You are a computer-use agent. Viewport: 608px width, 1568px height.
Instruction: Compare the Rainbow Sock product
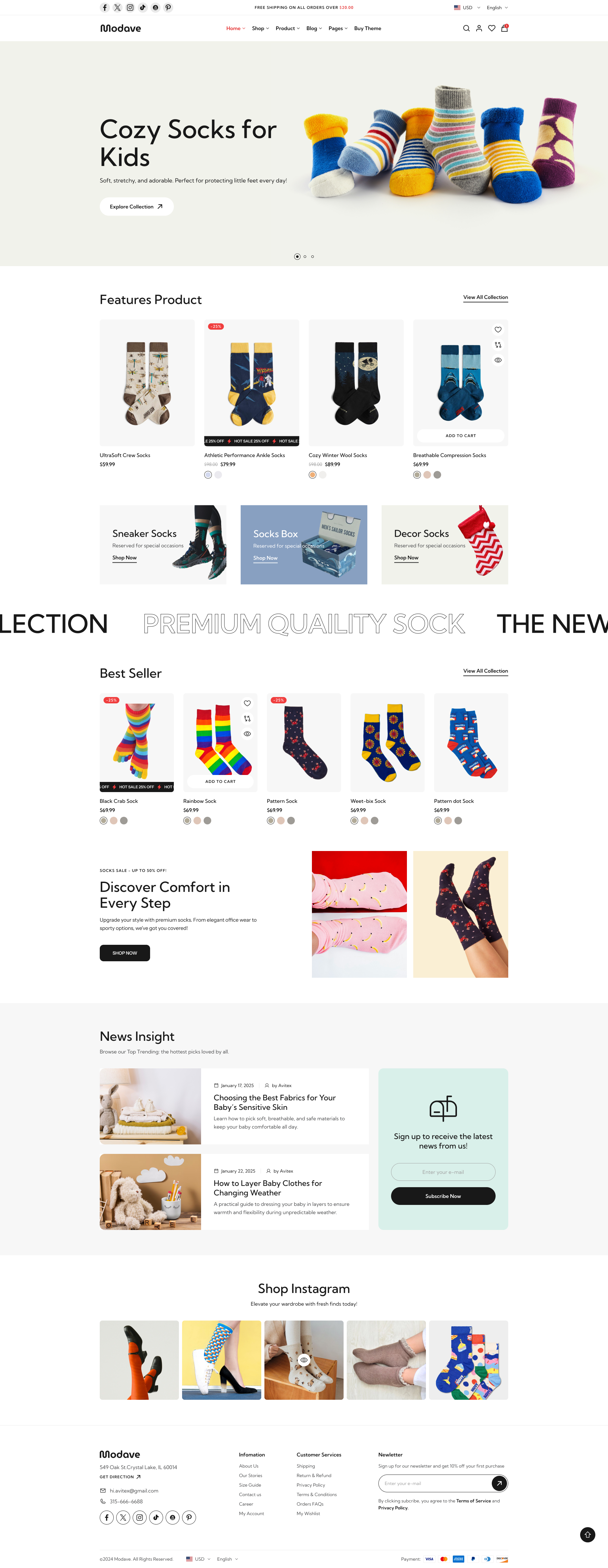click(247, 719)
